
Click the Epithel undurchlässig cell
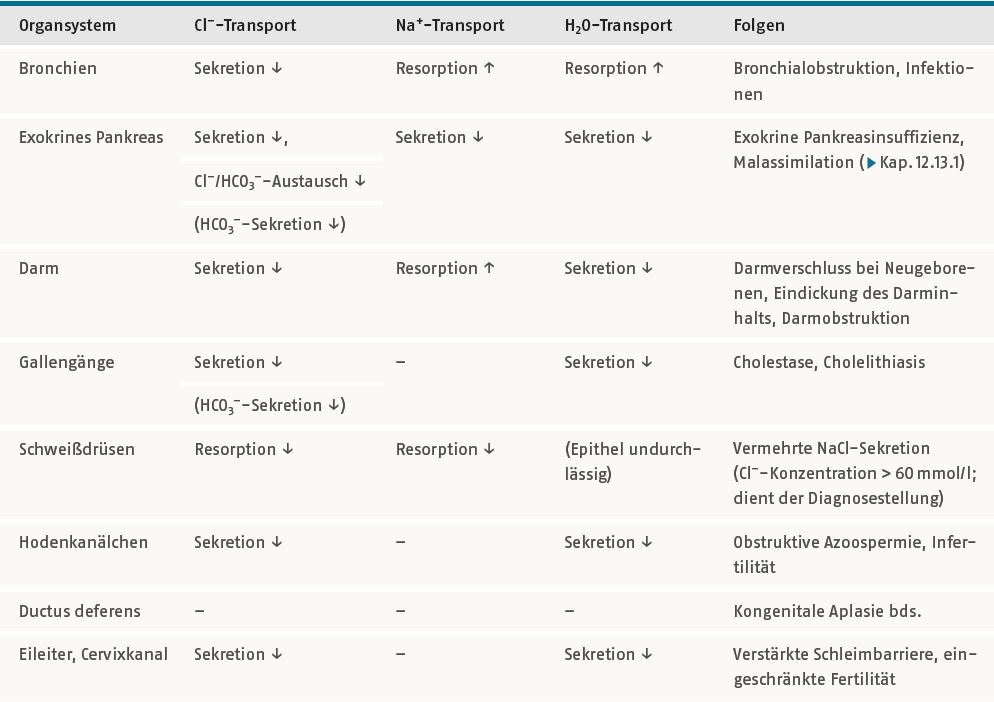tap(633, 462)
